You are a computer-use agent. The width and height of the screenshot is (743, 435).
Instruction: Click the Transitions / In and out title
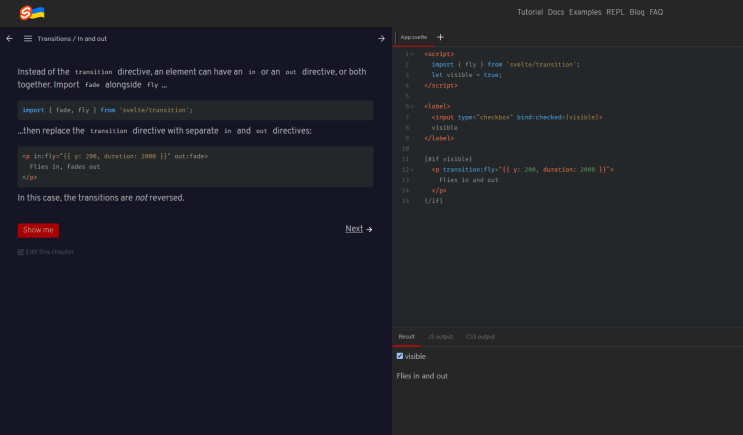pos(72,39)
